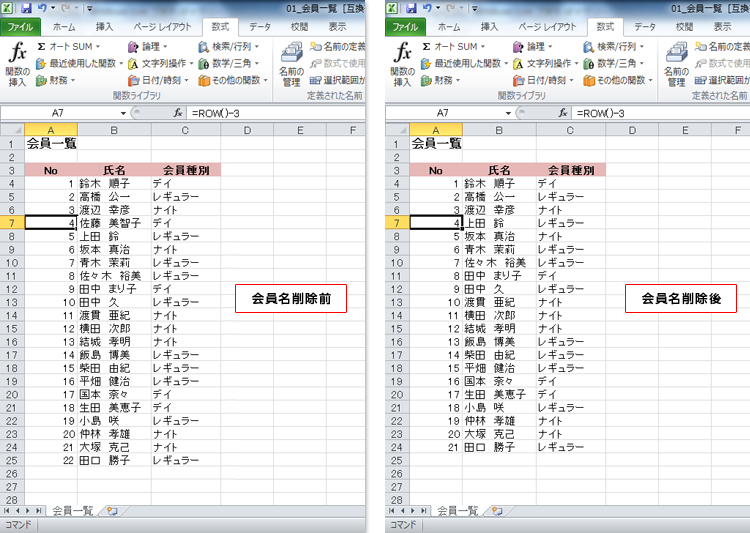Click save icon in left window title bar
This screenshot has width=750, height=533.
click(26, 8)
